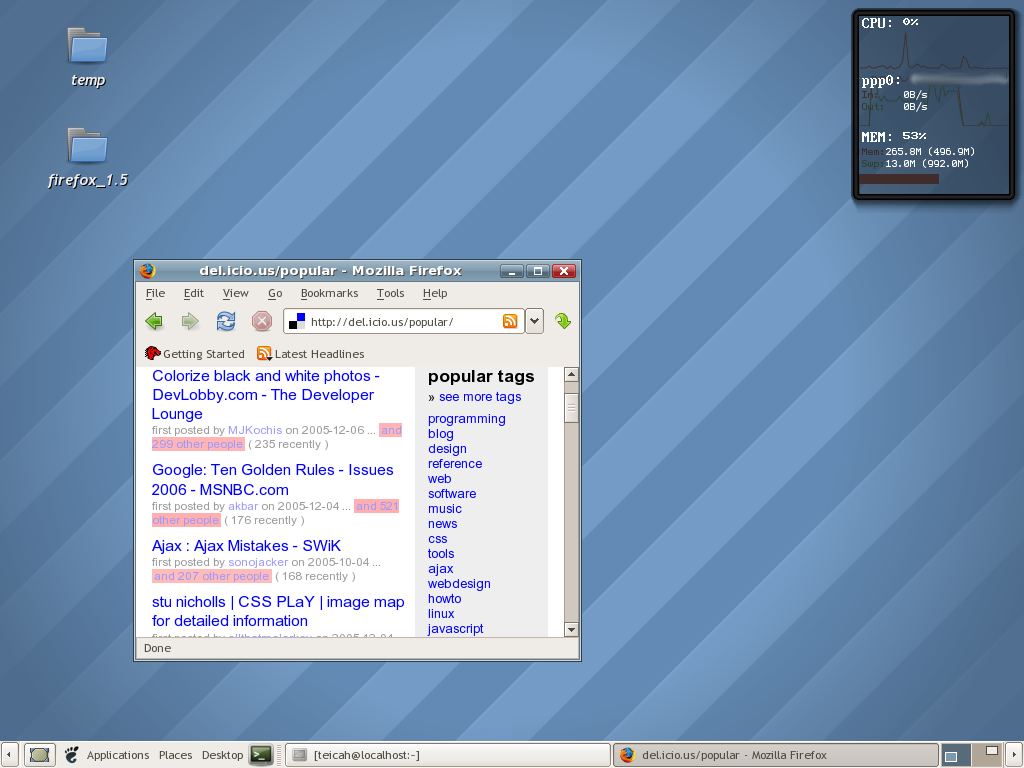Screen dimensions: 1024x768
Task: Select the blog tag
Action: pos(440,434)
